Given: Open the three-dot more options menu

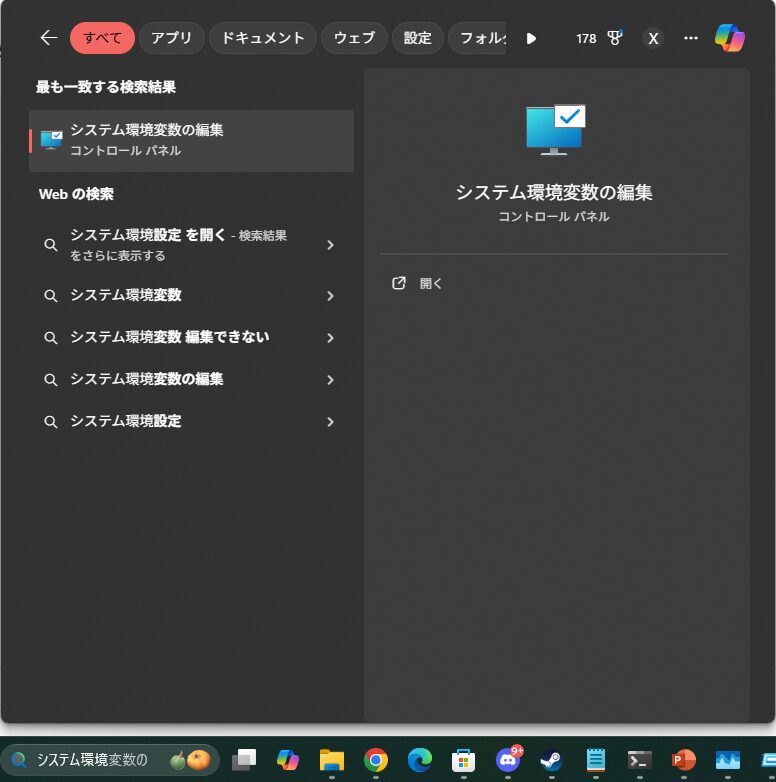Looking at the screenshot, I should (691, 38).
